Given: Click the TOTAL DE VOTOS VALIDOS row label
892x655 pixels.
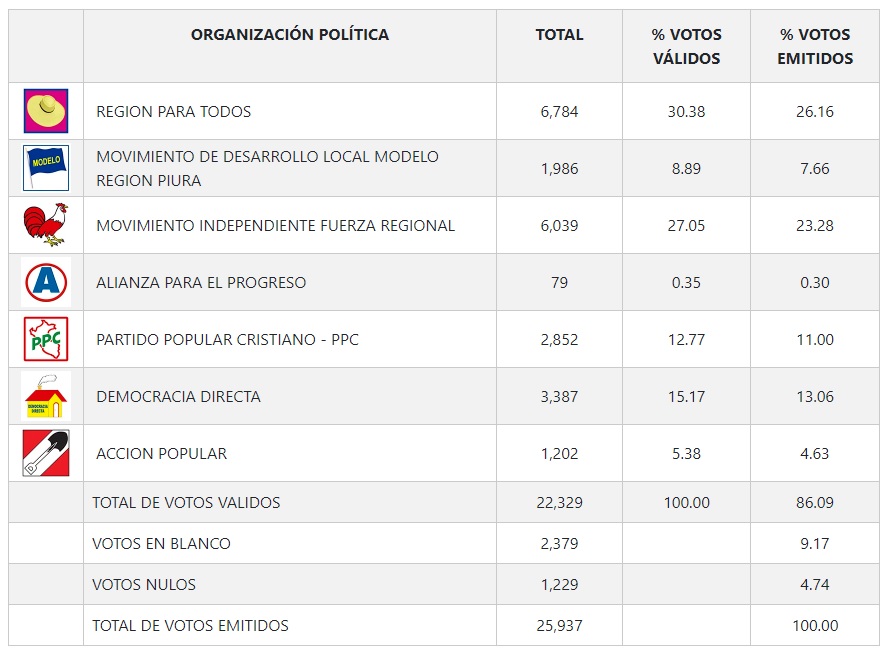Looking at the screenshot, I should point(186,503).
